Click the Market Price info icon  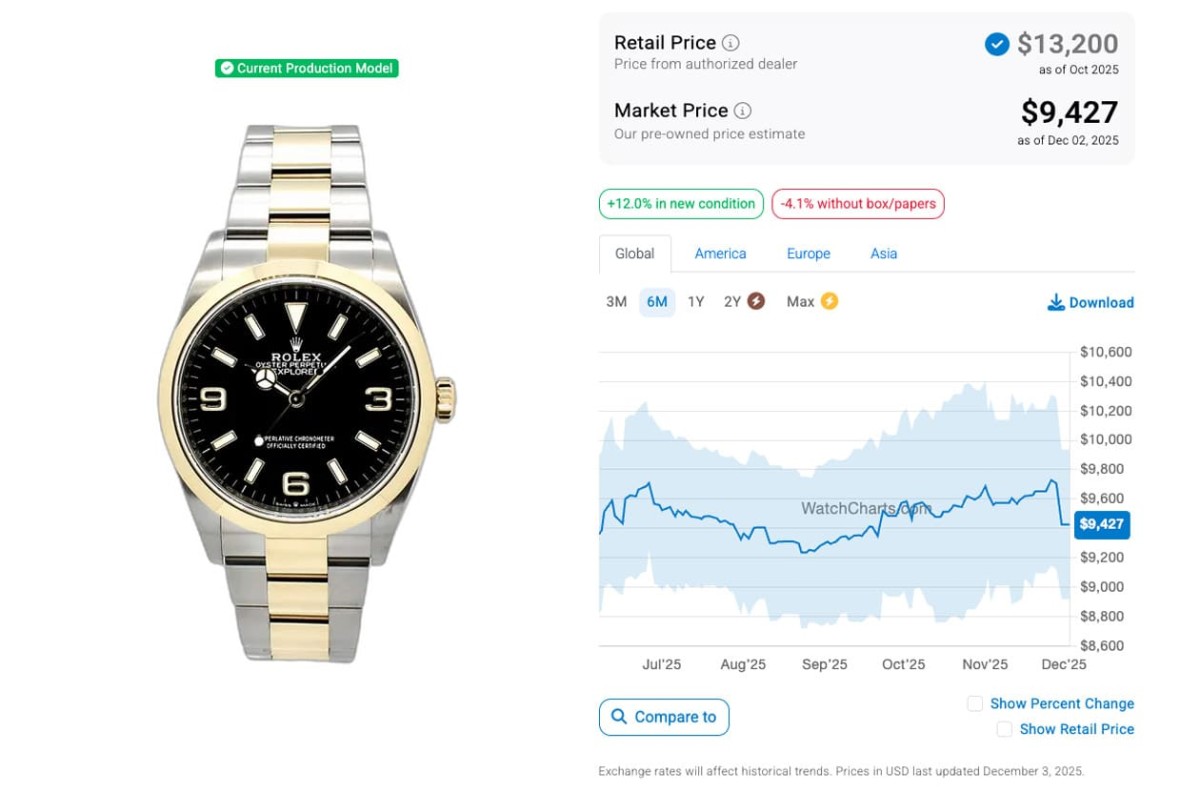tap(743, 111)
